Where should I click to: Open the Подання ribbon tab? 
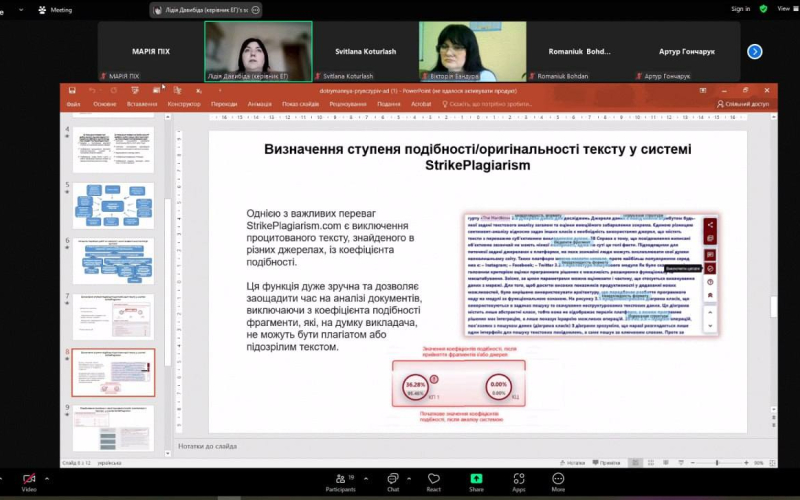[389, 104]
